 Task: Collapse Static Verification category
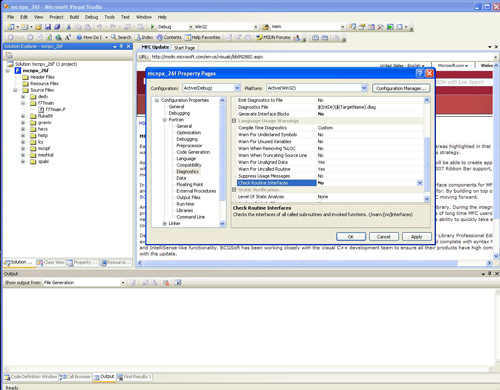[x=234, y=190]
